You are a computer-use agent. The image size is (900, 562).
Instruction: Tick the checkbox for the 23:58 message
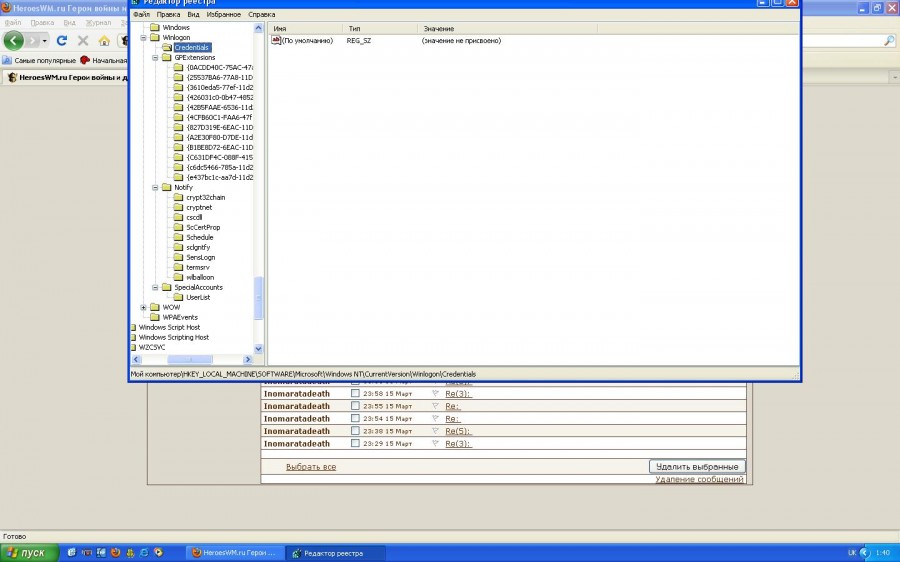coord(355,393)
